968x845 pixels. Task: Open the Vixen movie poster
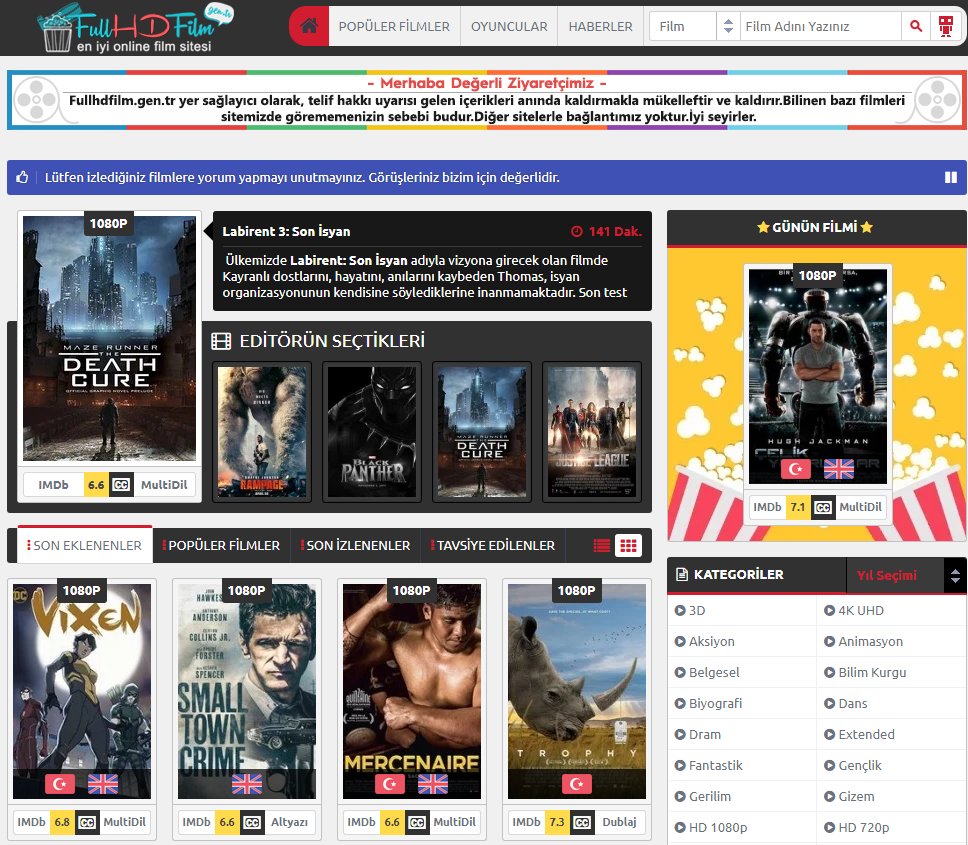pos(81,691)
